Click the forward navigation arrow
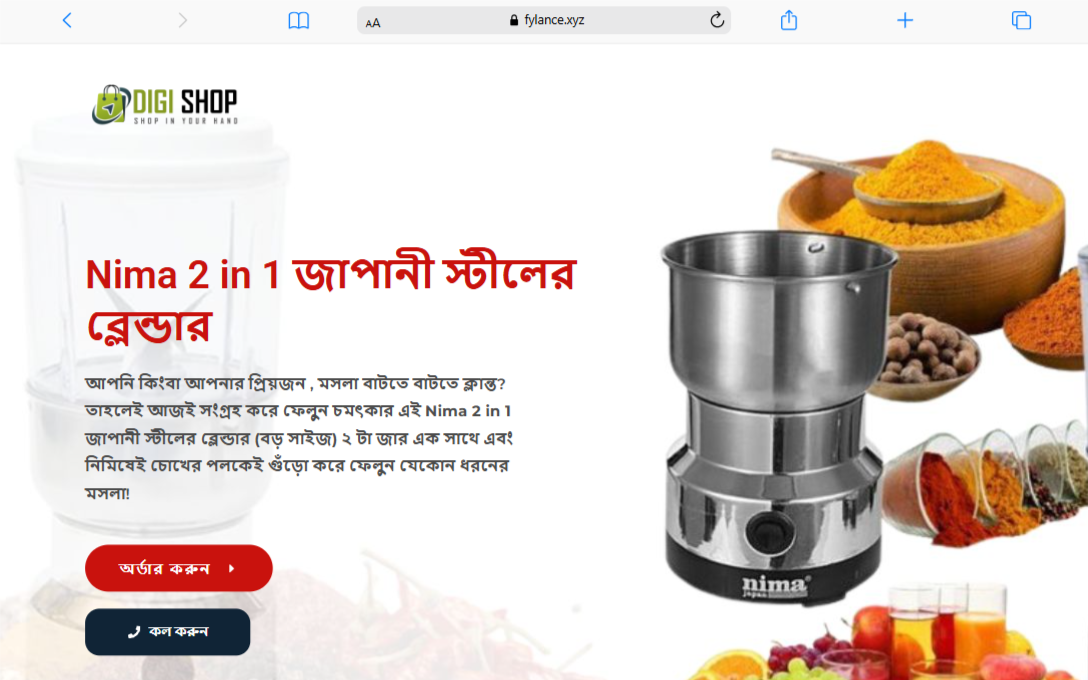Screen dimensions: 1088x680 pyautogui.click(x=182, y=20)
